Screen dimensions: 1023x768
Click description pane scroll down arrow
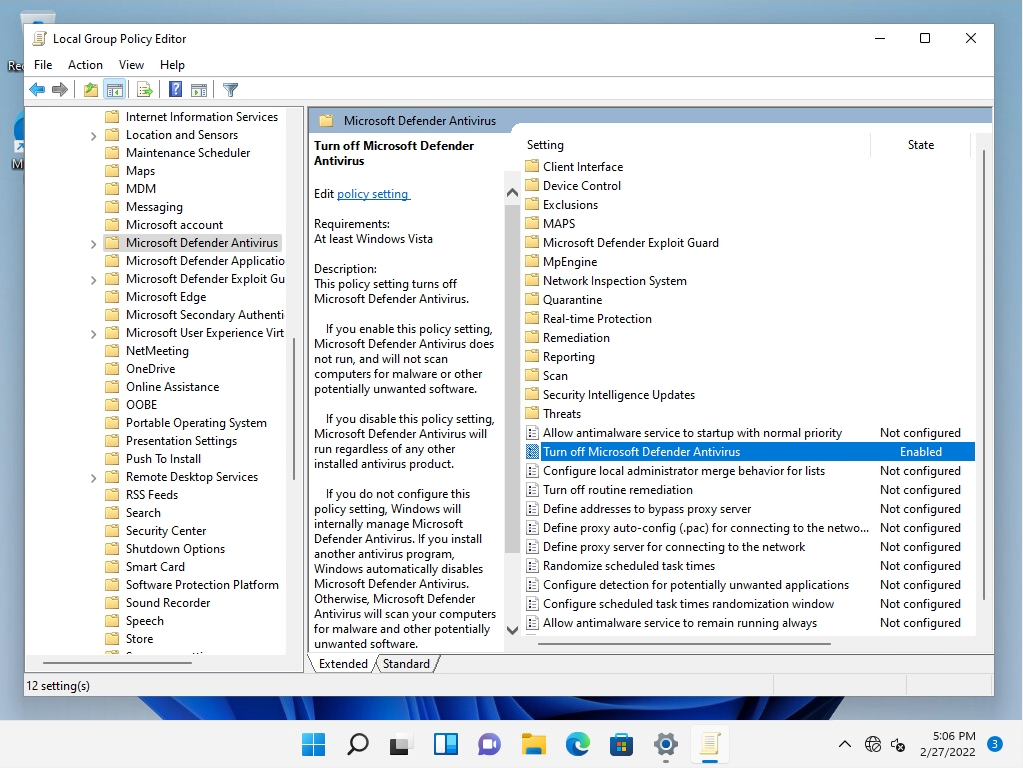pyautogui.click(x=512, y=630)
